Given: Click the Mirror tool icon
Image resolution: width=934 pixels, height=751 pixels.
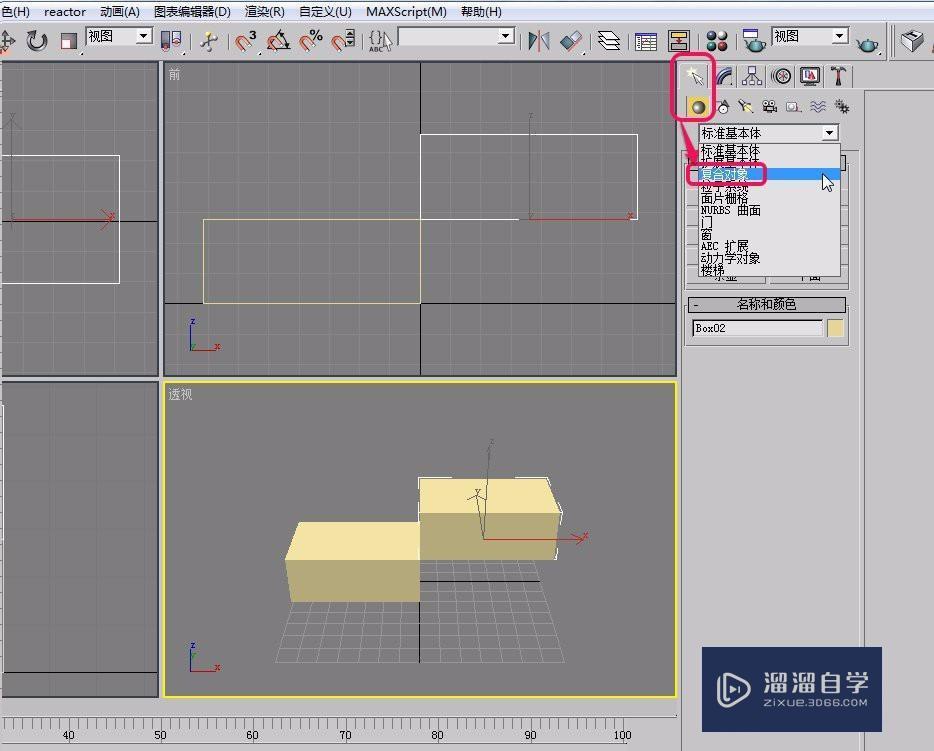Looking at the screenshot, I should click(x=539, y=41).
